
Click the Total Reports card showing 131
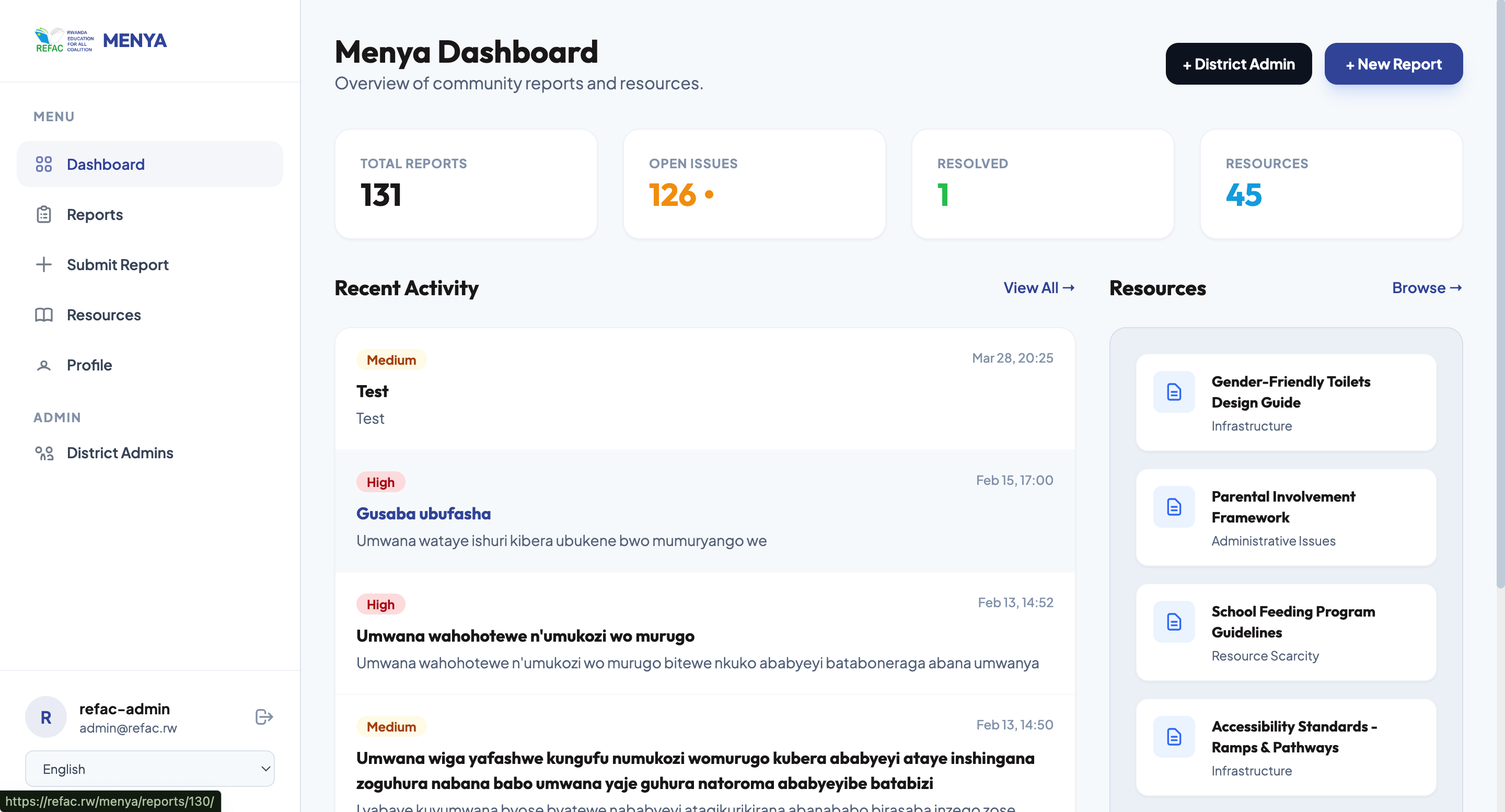click(x=466, y=183)
